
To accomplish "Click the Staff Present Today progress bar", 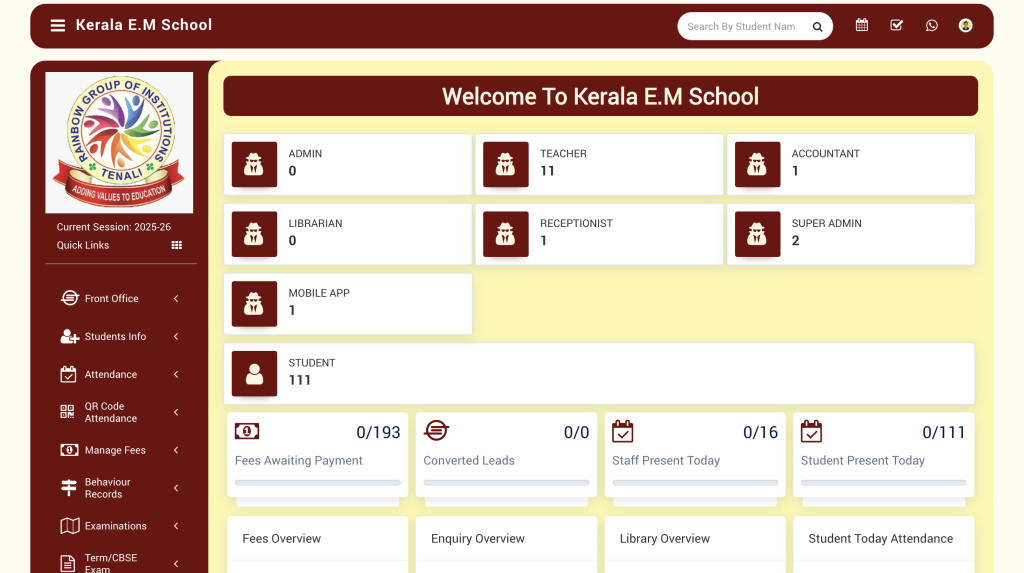I will 695,483.
